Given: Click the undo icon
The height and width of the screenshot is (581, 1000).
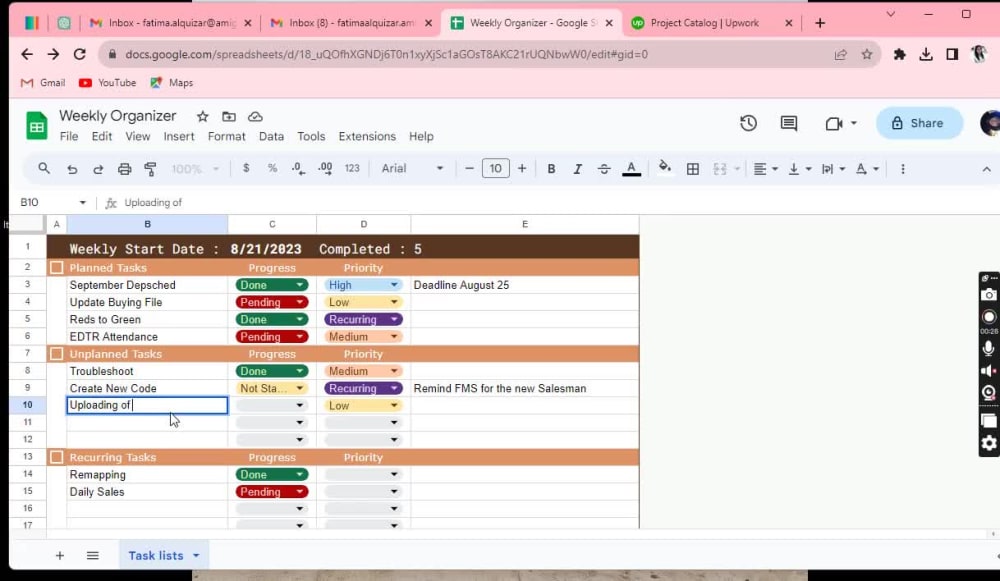Looking at the screenshot, I should pos(70,168).
